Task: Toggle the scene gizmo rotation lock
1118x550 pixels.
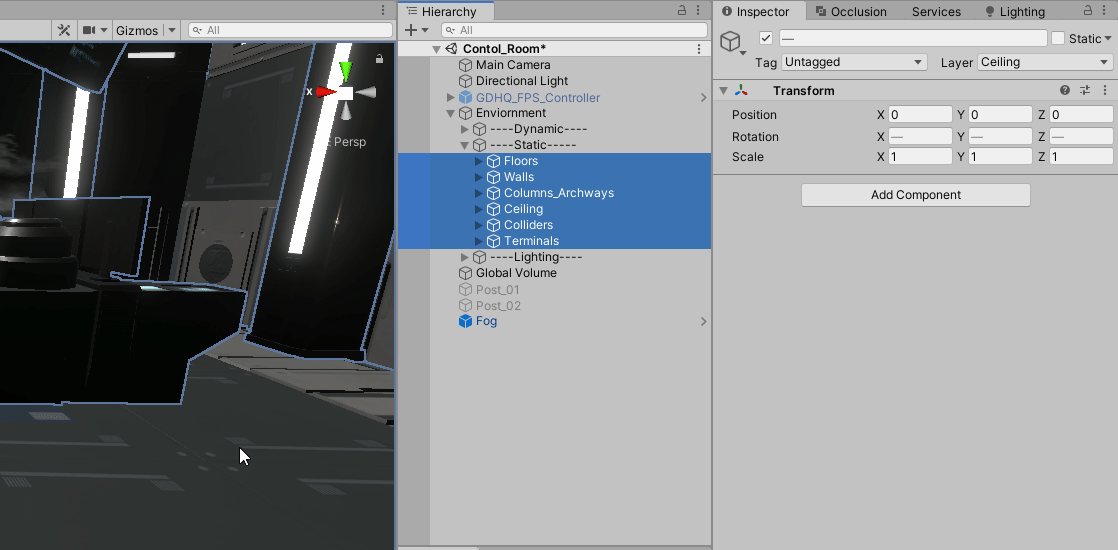Action: 379,58
